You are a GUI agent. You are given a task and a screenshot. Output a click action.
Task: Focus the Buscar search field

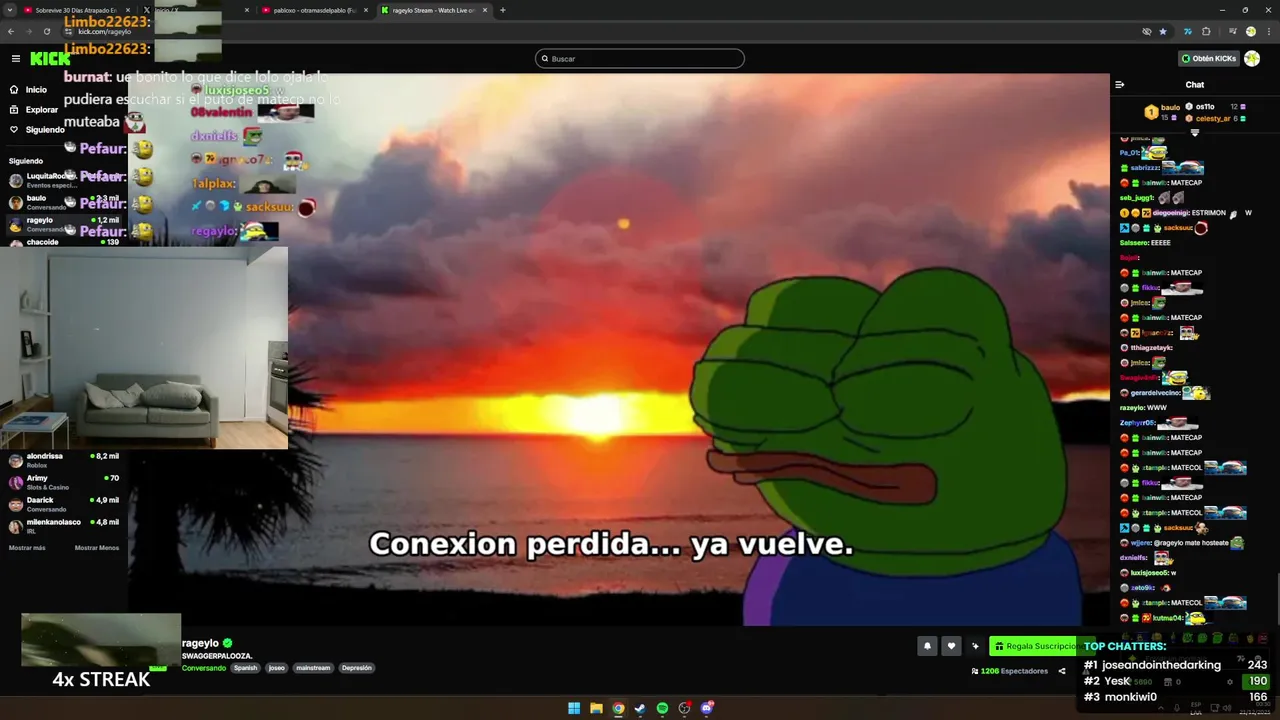640,59
